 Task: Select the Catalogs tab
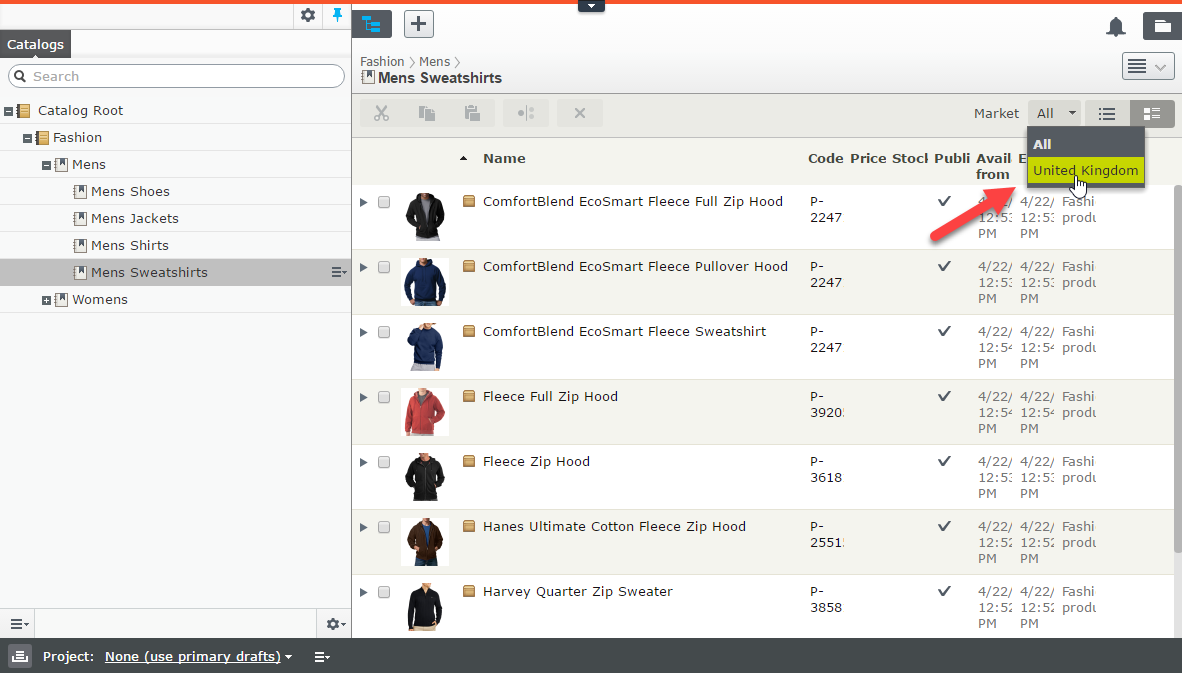click(36, 44)
